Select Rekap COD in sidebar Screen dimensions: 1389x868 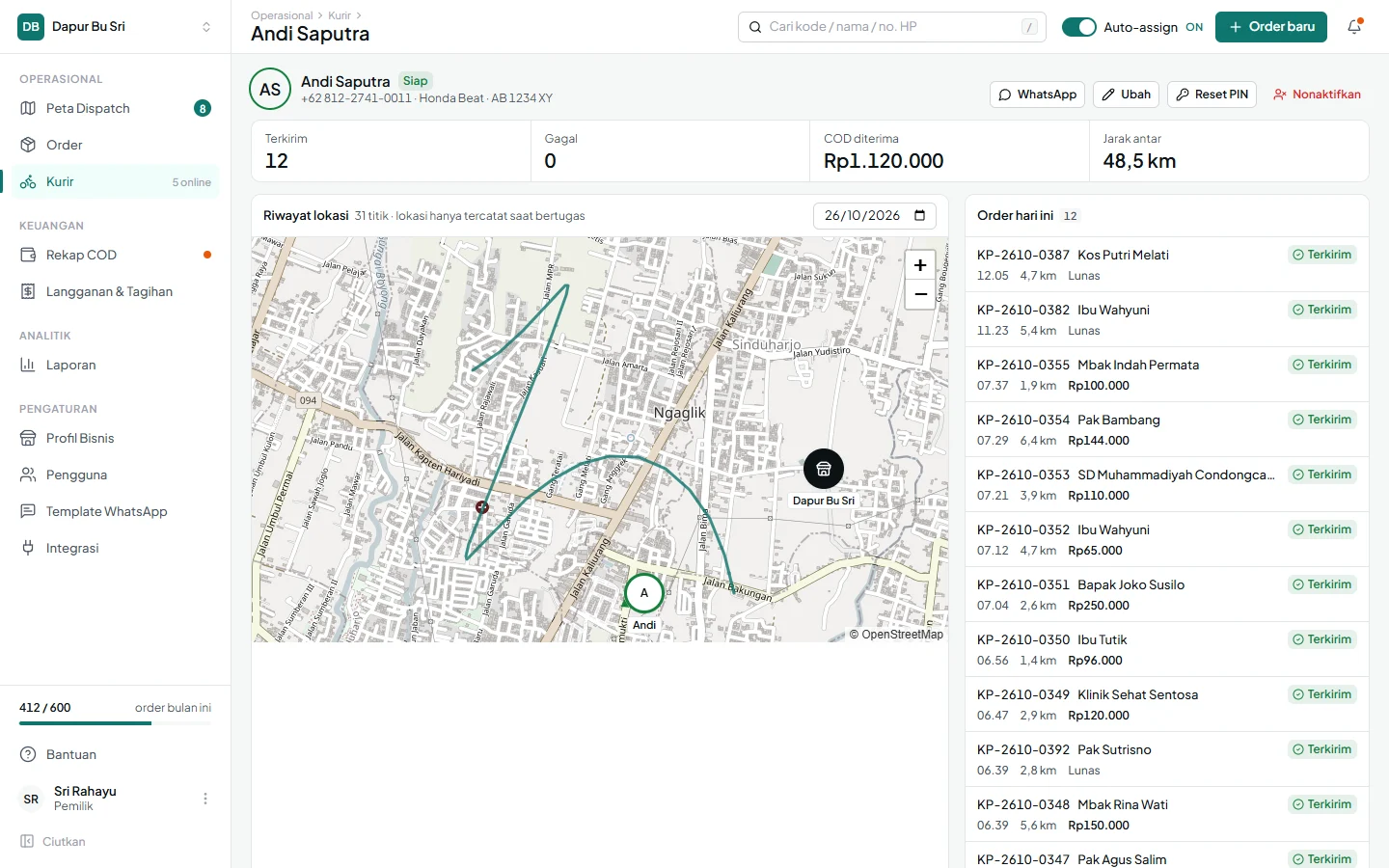point(115,255)
